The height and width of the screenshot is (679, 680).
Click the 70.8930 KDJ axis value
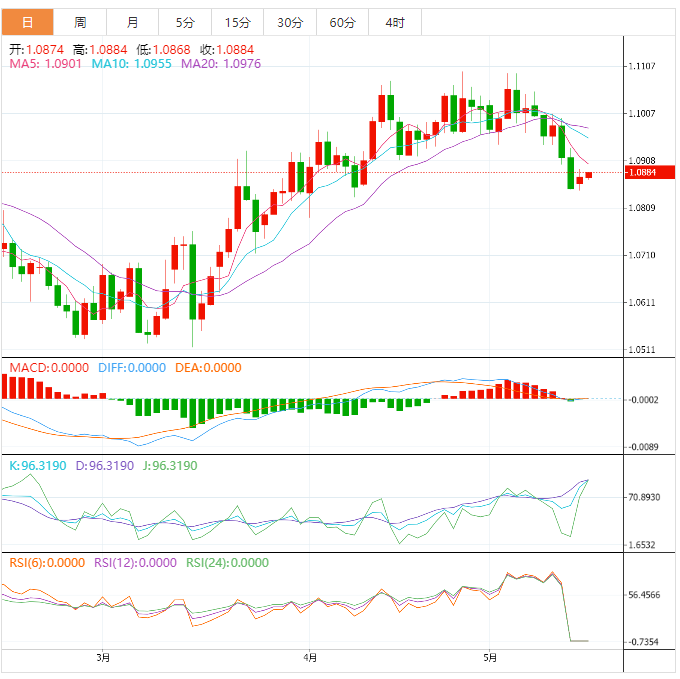pos(644,497)
